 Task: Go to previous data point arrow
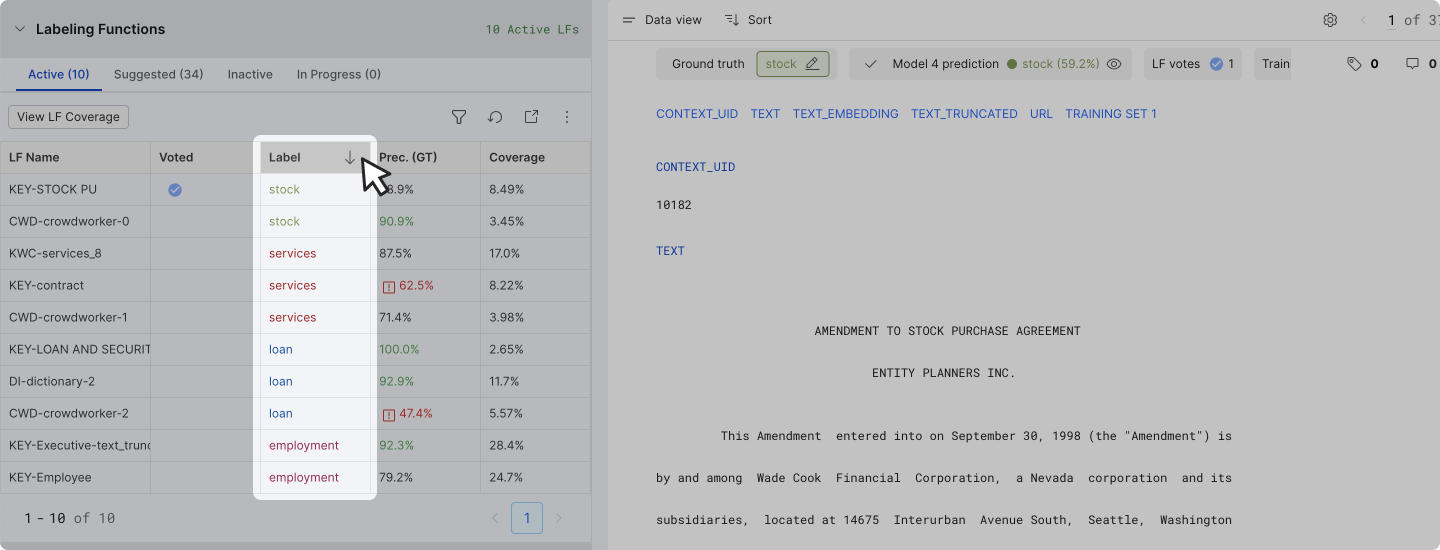point(1363,20)
